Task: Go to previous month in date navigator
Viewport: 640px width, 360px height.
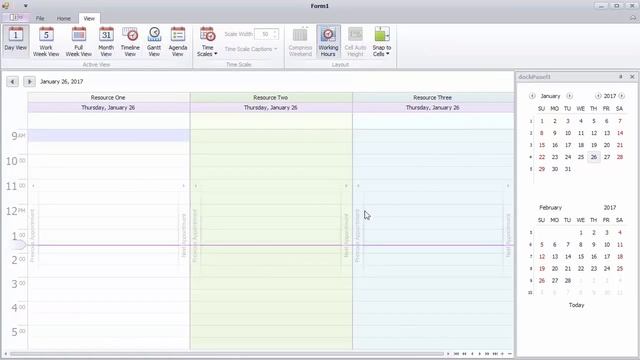Action: (x=532, y=96)
